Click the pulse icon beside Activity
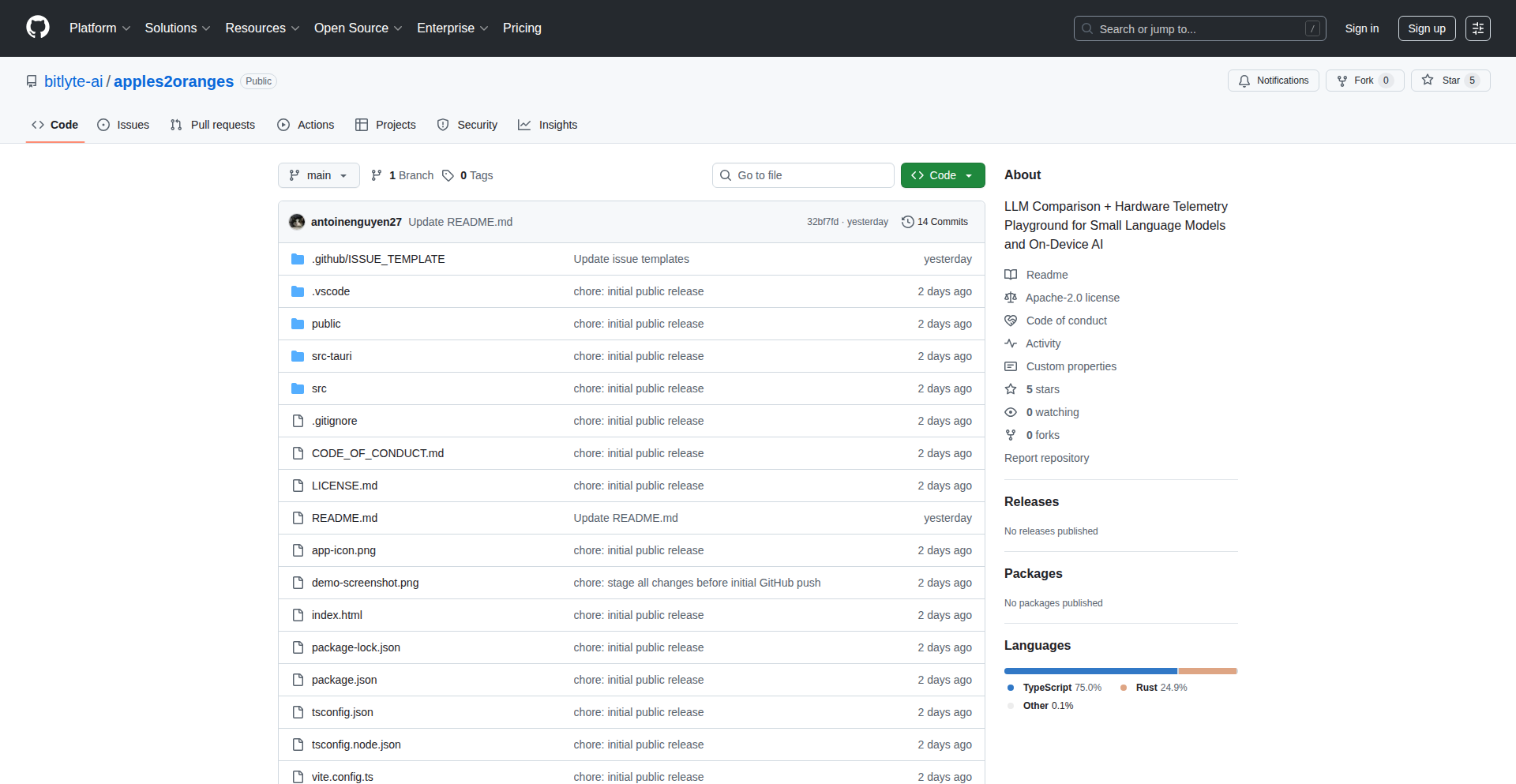The height and width of the screenshot is (784, 1516). point(1011,343)
